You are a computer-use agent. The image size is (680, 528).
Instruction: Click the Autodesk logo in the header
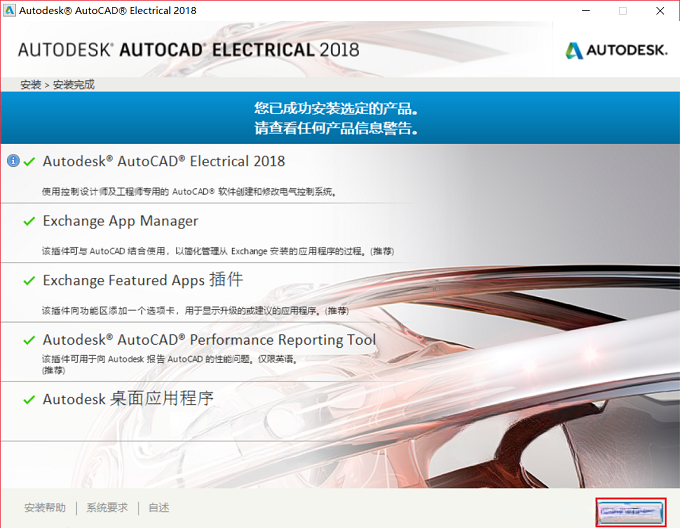coord(616,50)
